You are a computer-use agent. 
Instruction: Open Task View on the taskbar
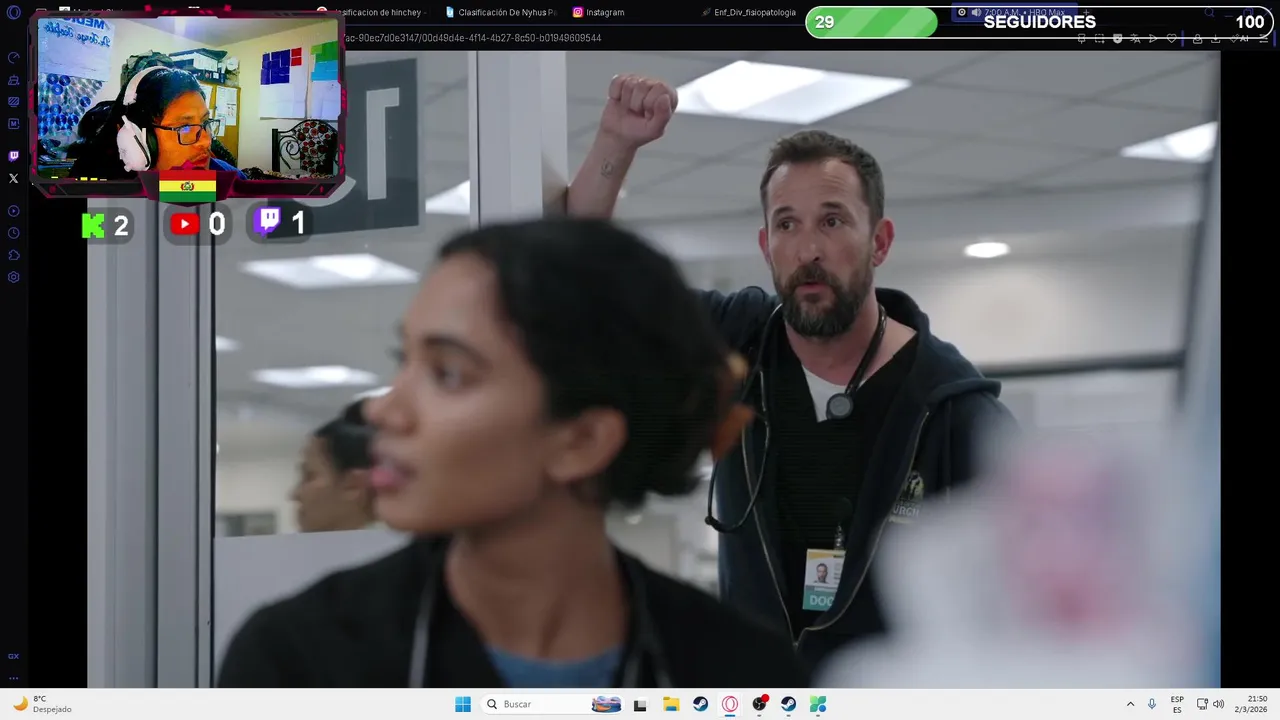point(640,704)
